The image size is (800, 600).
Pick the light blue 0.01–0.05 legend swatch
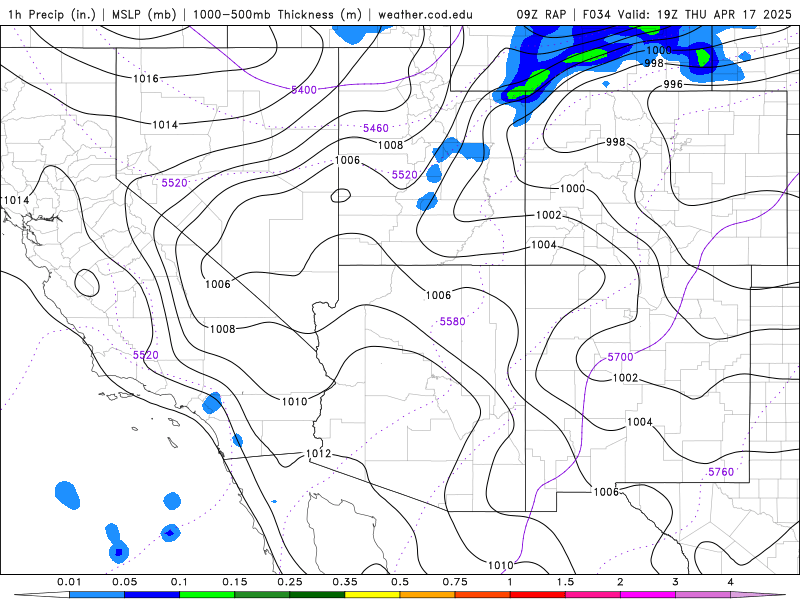[x=97, y=595]
